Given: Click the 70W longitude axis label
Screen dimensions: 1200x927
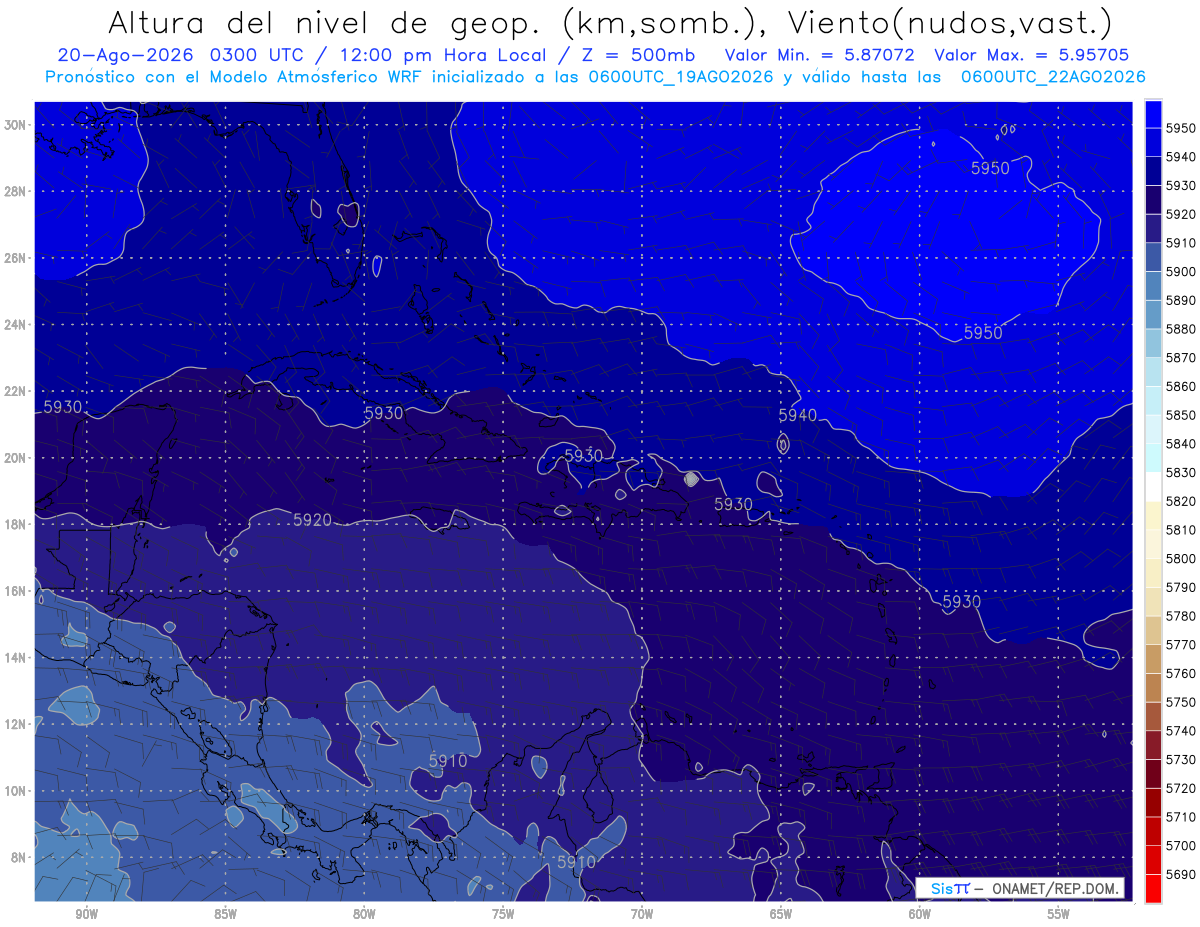Looking at the screenshot, I should click(x=642, y=914).
